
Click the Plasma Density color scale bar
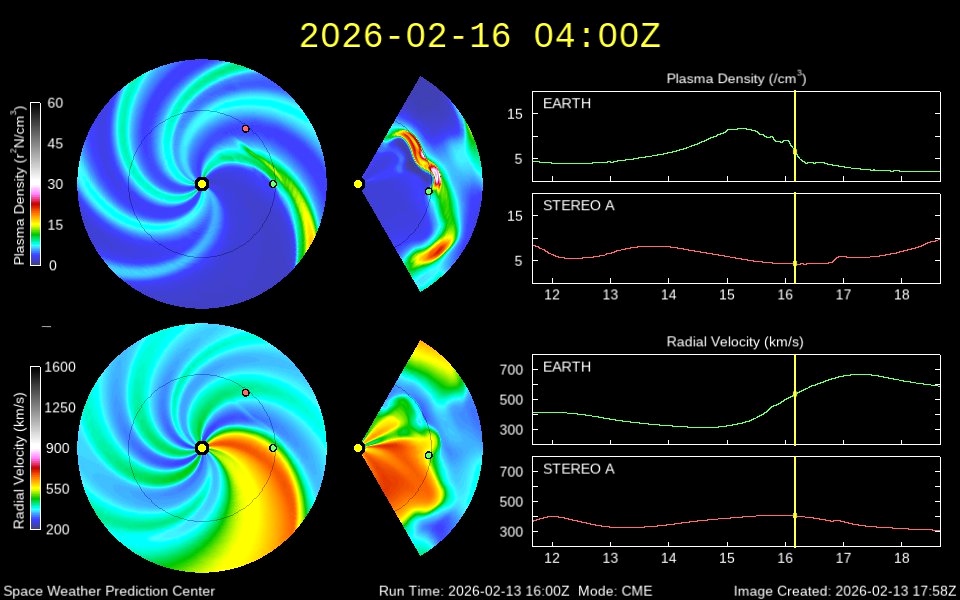[x=35, y=184]
